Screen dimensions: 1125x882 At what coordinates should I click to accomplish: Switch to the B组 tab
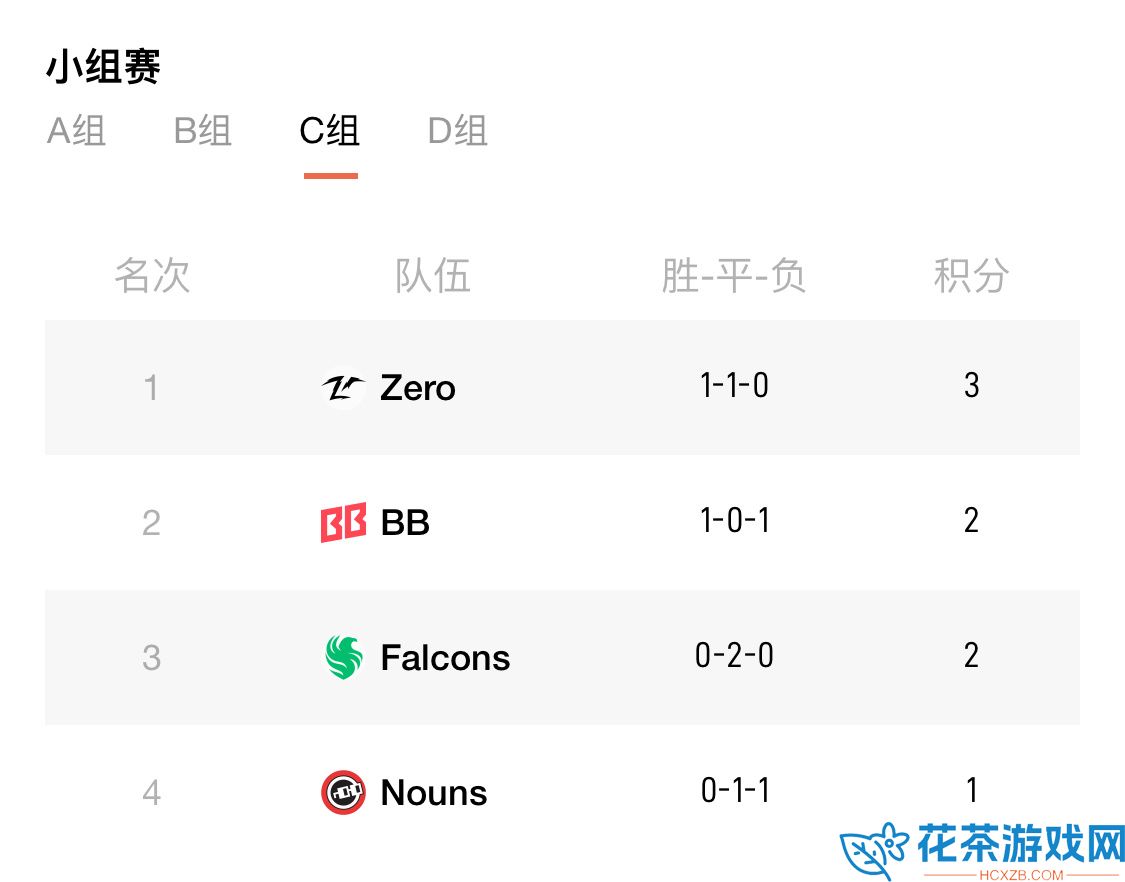click(x=203, y=131)
